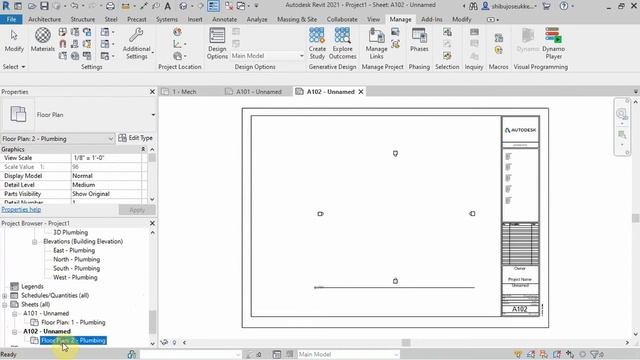Viewport: 640px width, 360px height.
Task: Open the Materials tool
Action: coord(42,40)
